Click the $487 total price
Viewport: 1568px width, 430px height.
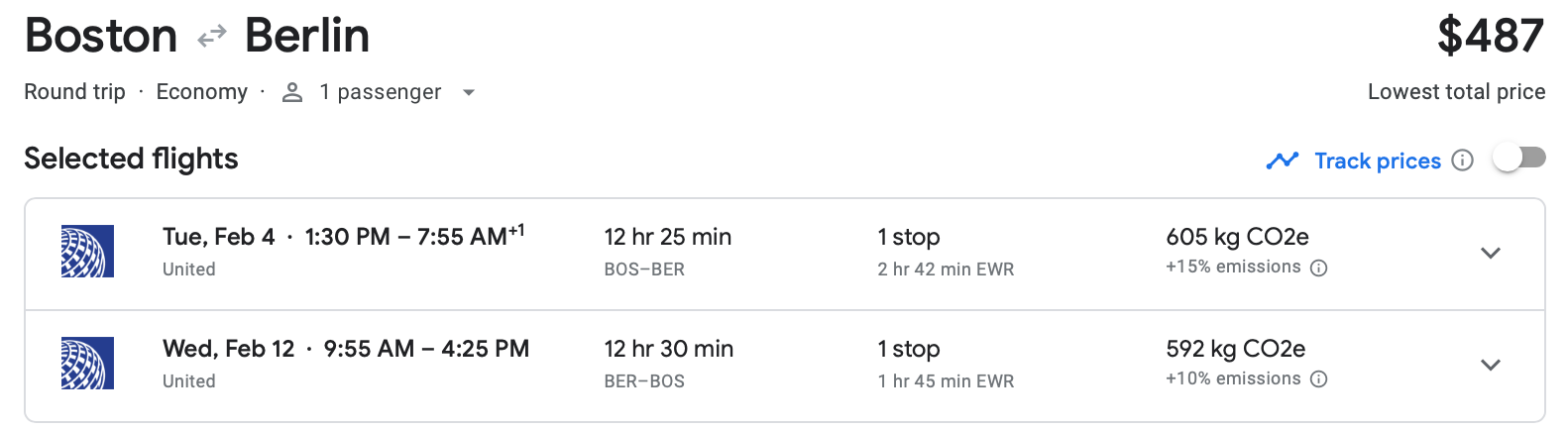(1490, 37)
